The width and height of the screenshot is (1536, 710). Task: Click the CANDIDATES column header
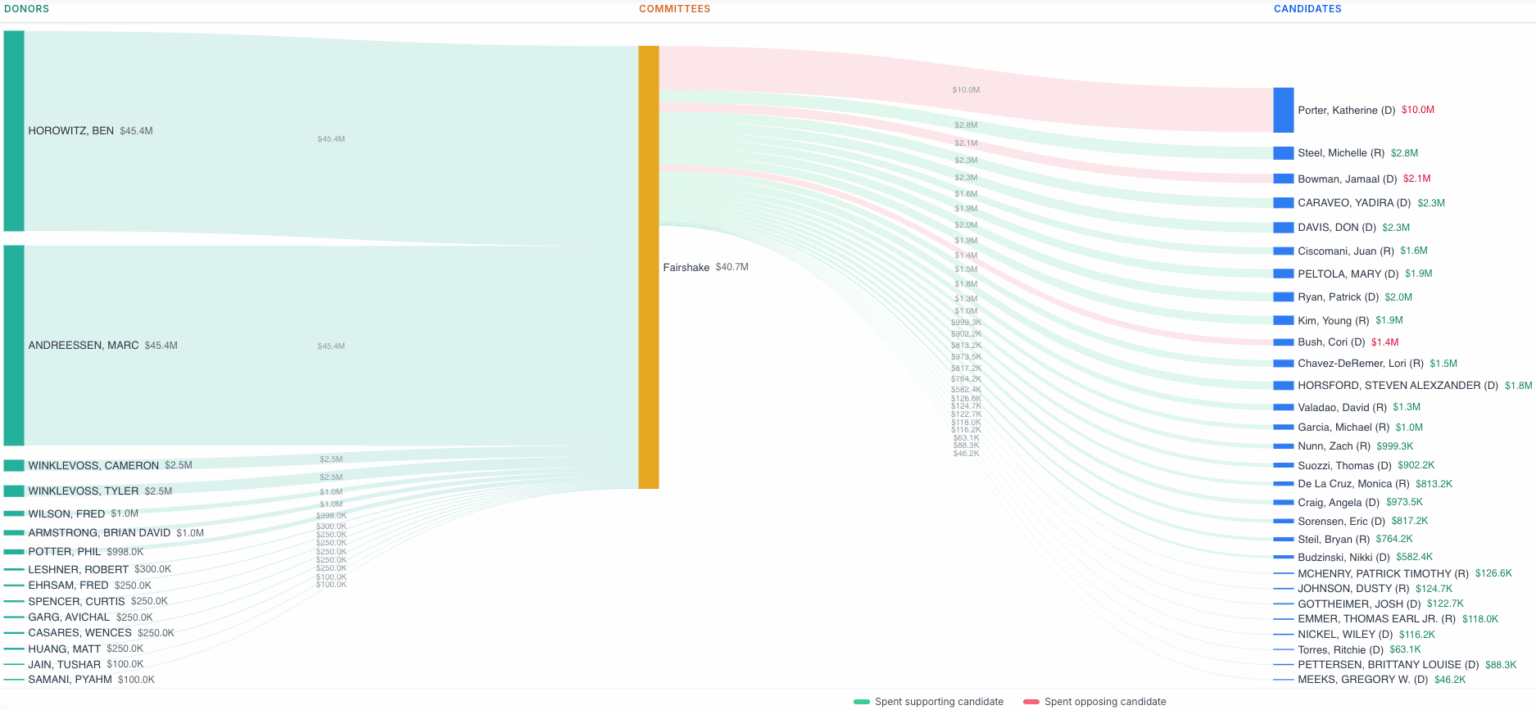1307,8
